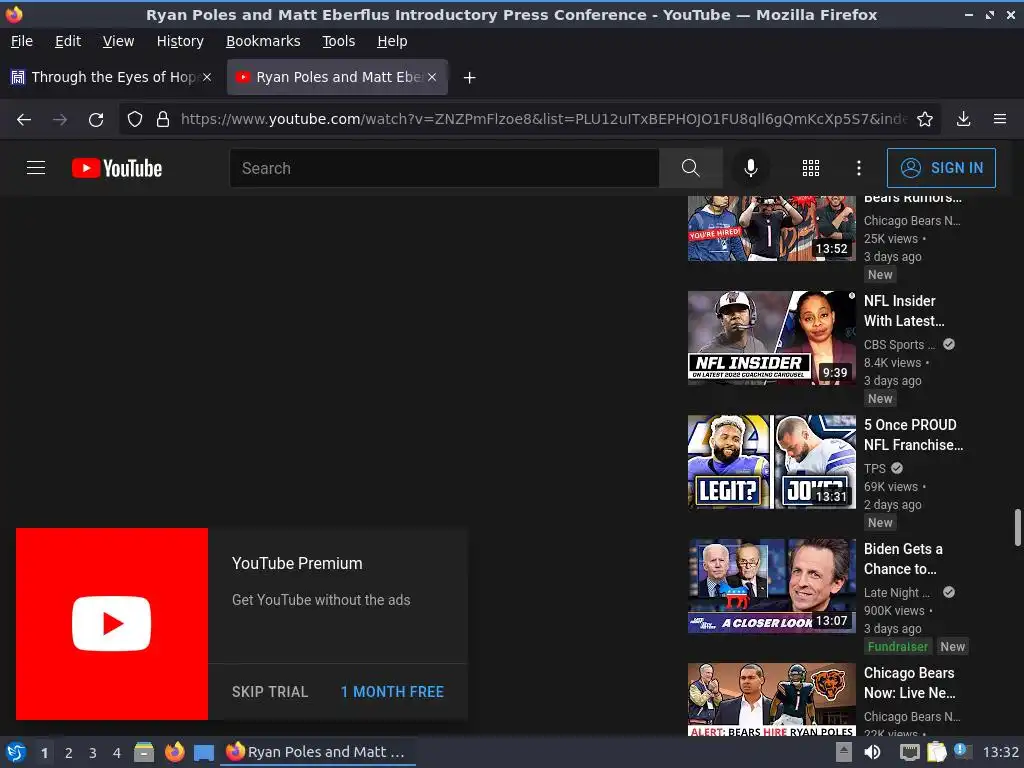Open the Late Night channel name
This screenshot has height=768, width=1024.
(x=896, y=593)
